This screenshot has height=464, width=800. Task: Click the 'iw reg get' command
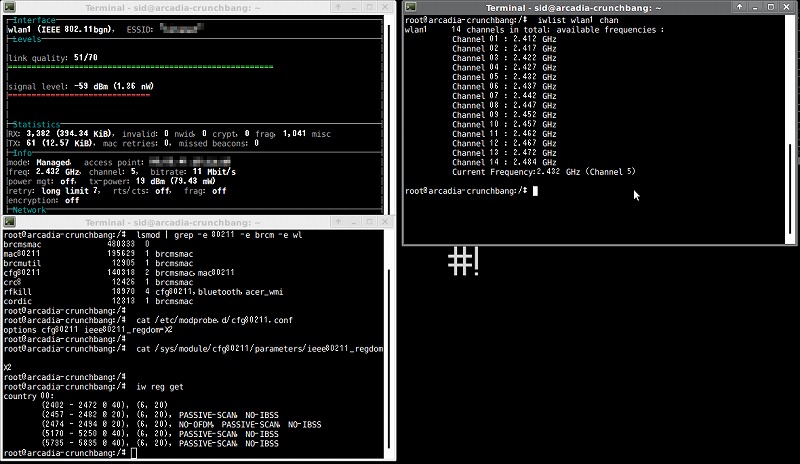click(x=160, y=387)
